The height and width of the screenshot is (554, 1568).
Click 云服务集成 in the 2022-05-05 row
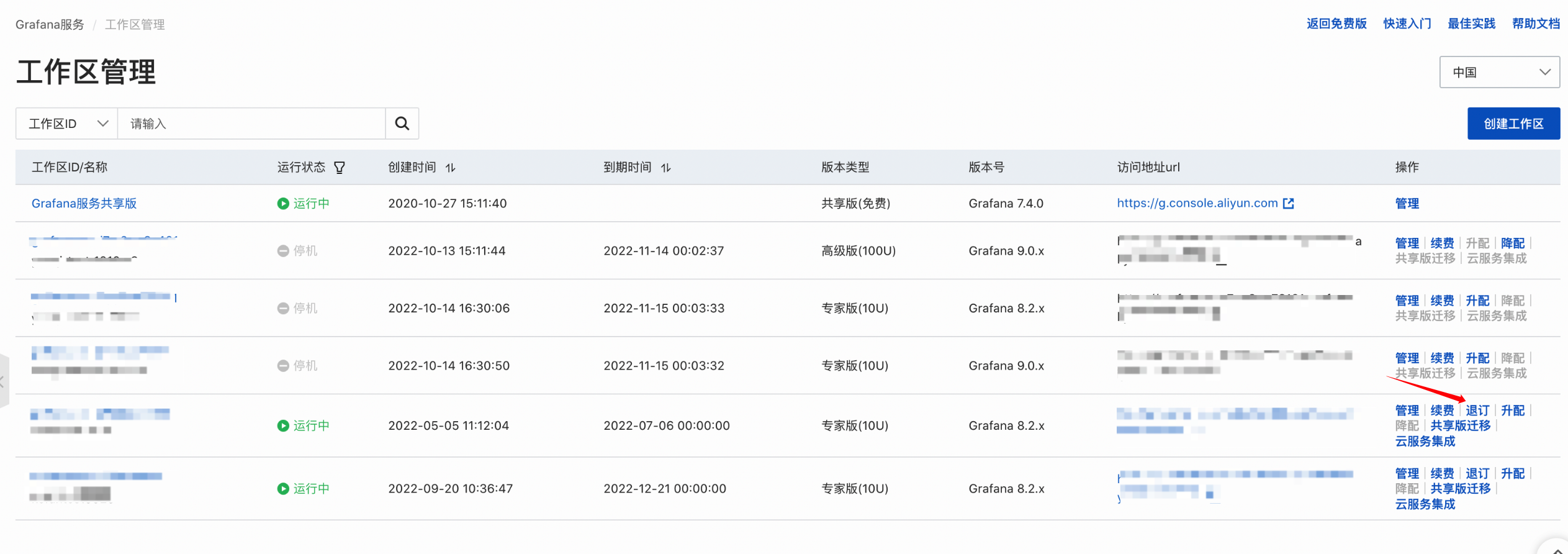[x=1425, y=441]
